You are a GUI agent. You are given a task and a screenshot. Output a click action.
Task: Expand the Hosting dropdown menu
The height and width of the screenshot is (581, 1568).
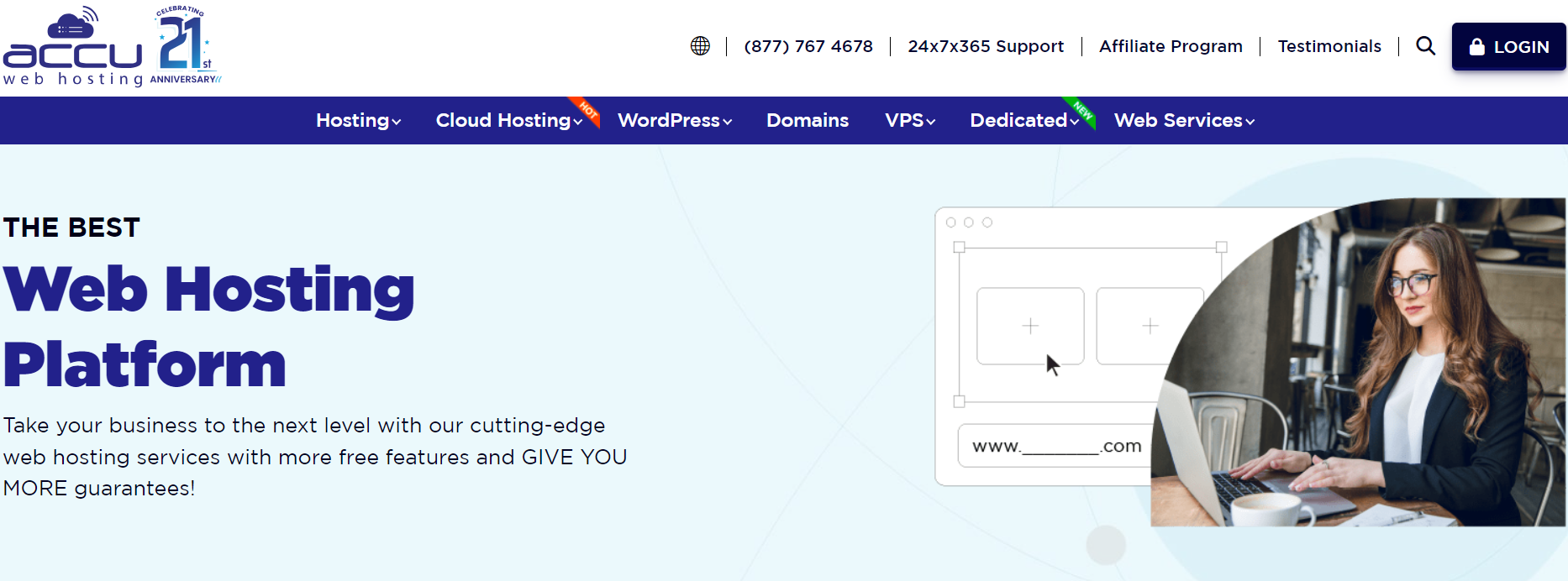358,121
